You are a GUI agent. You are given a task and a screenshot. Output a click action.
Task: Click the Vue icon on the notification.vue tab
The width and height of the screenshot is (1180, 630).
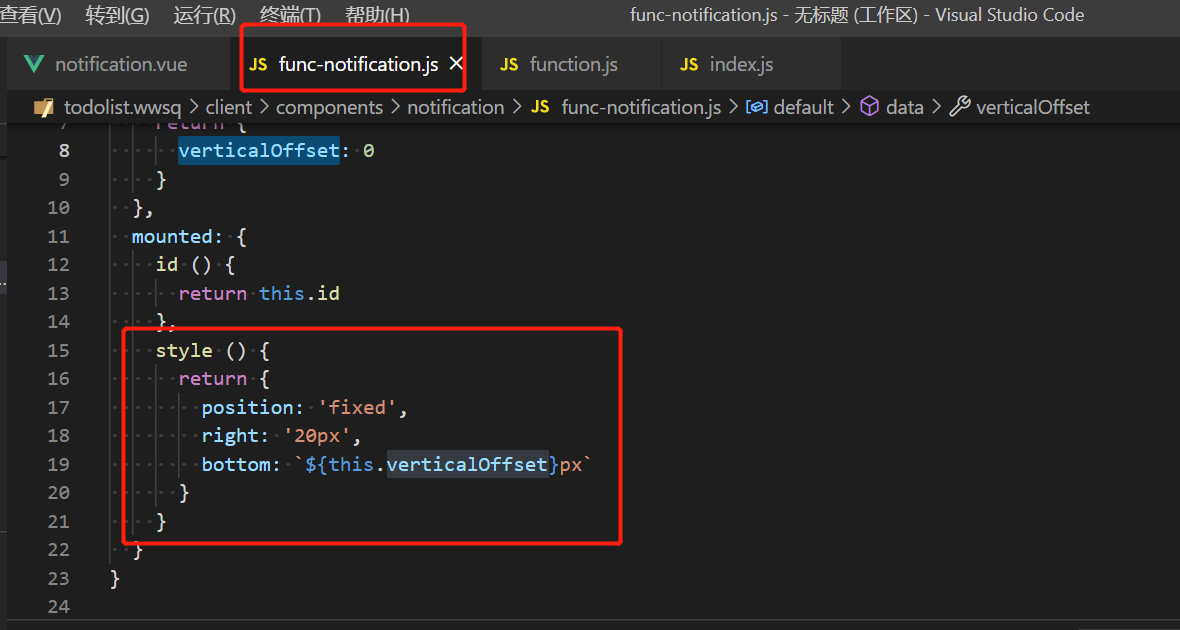click(34, 64)
